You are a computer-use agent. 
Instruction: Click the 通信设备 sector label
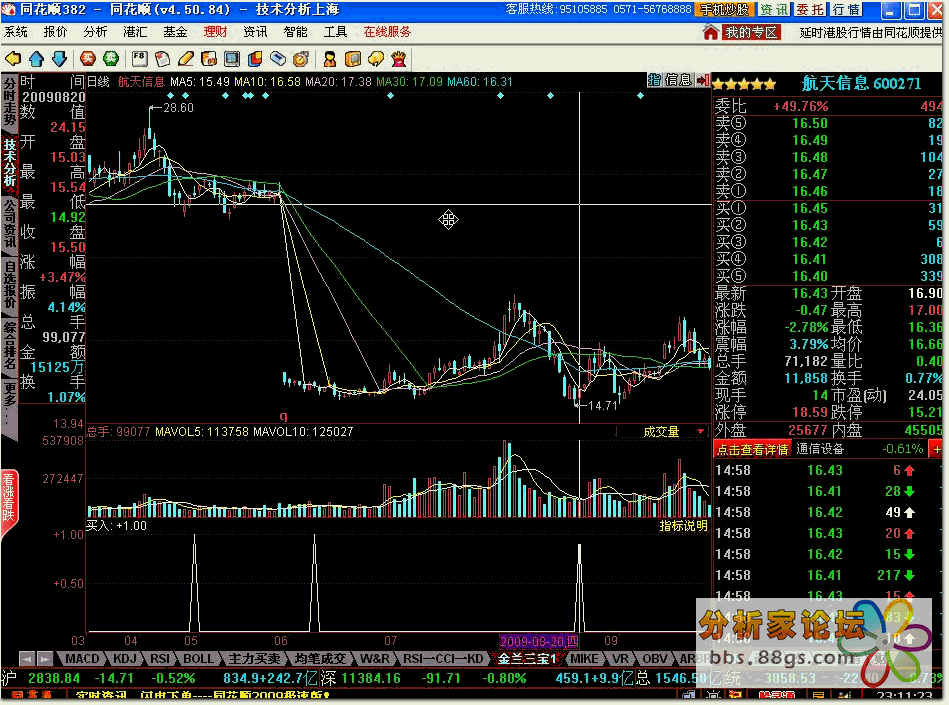[819, 449]
